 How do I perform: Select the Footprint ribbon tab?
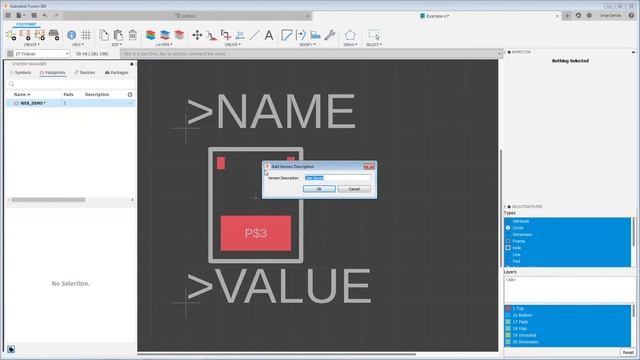26,24
